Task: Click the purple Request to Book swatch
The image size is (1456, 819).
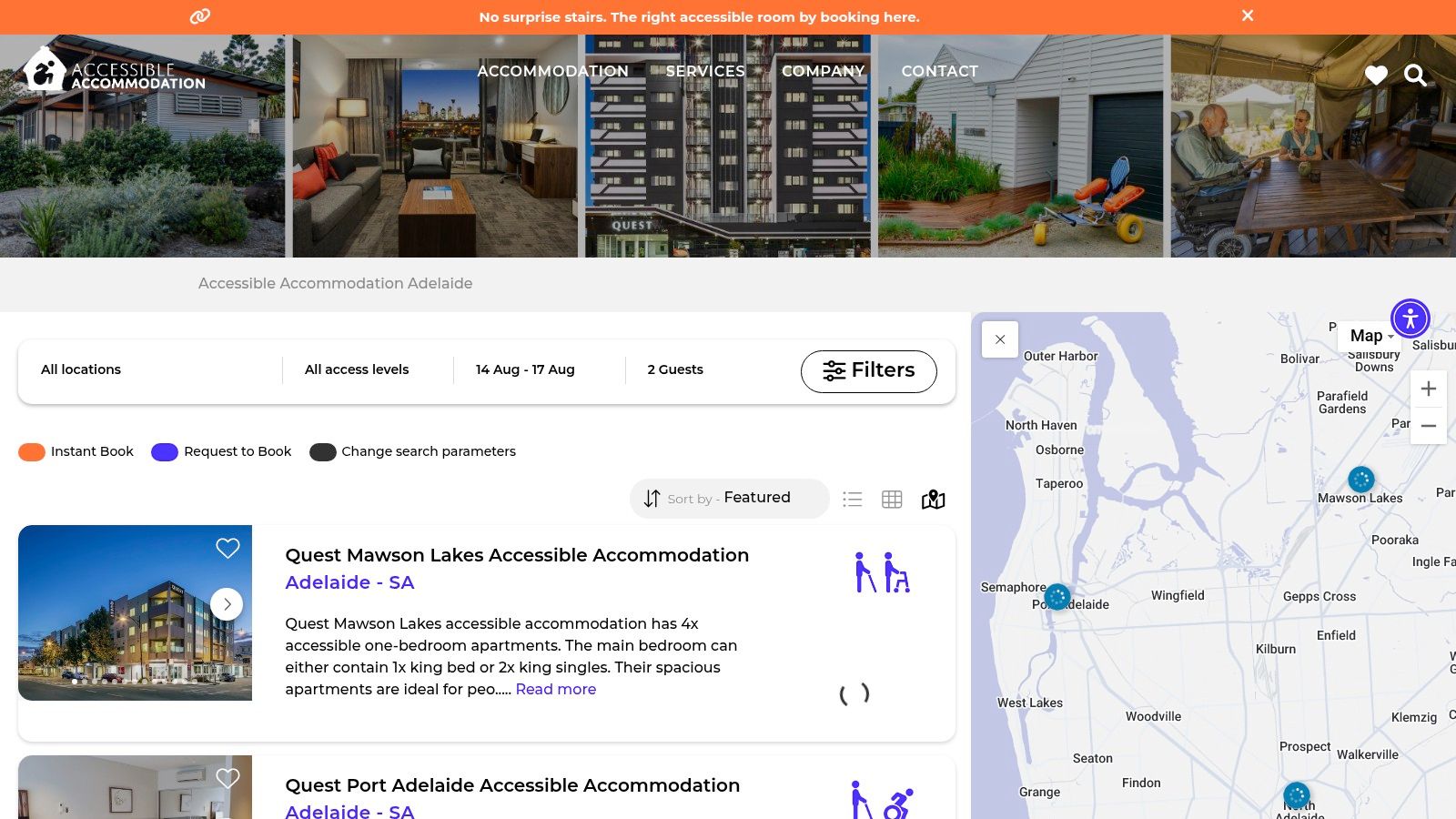Action: (x=165, y=452)
